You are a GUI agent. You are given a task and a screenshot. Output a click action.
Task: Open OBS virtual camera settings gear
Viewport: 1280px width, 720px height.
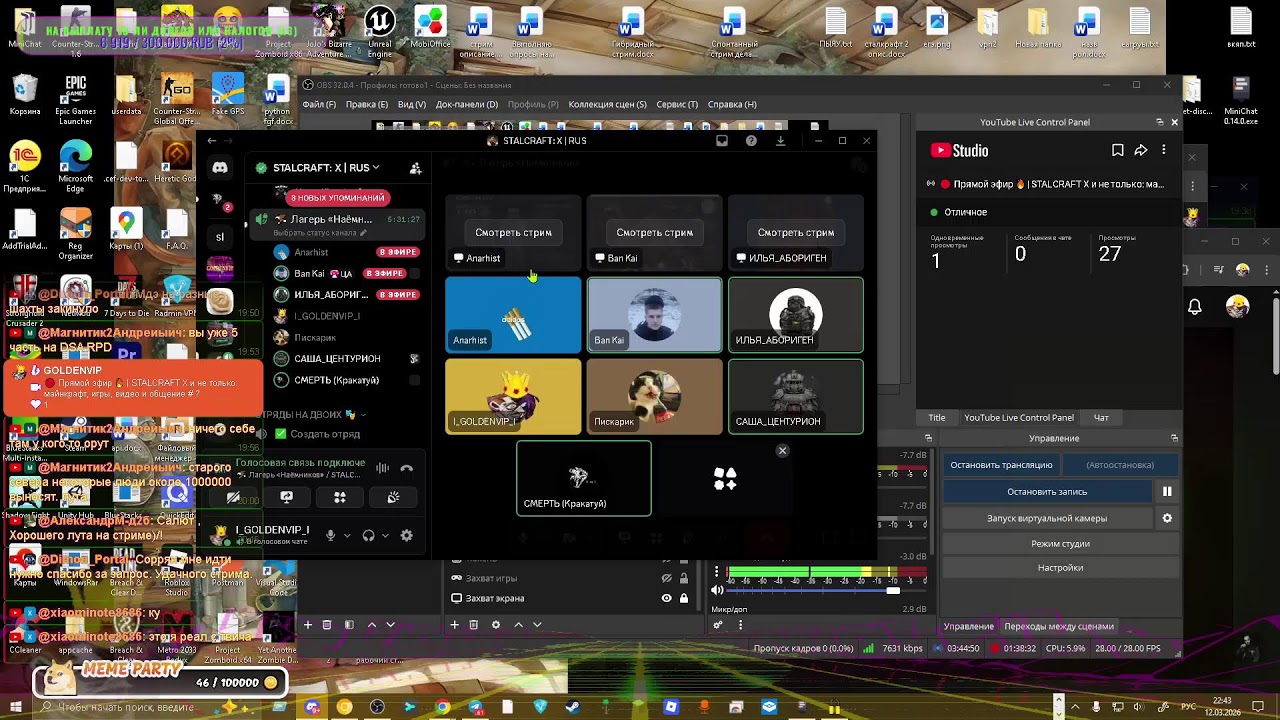[x=1167, y=518]
